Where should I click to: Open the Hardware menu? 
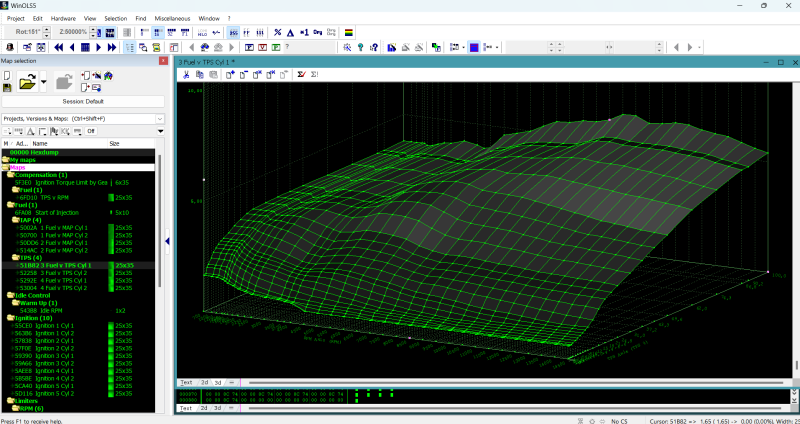click(x=62, y=18)
